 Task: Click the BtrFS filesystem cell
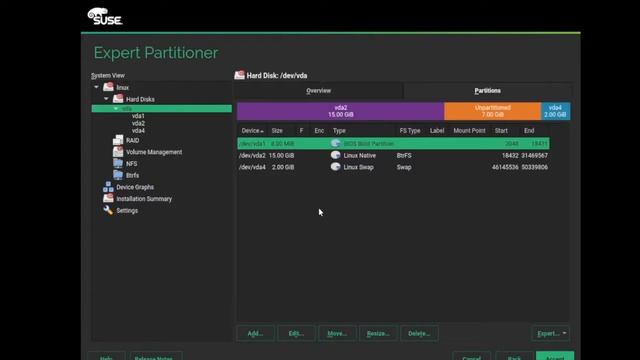point(404,156)
